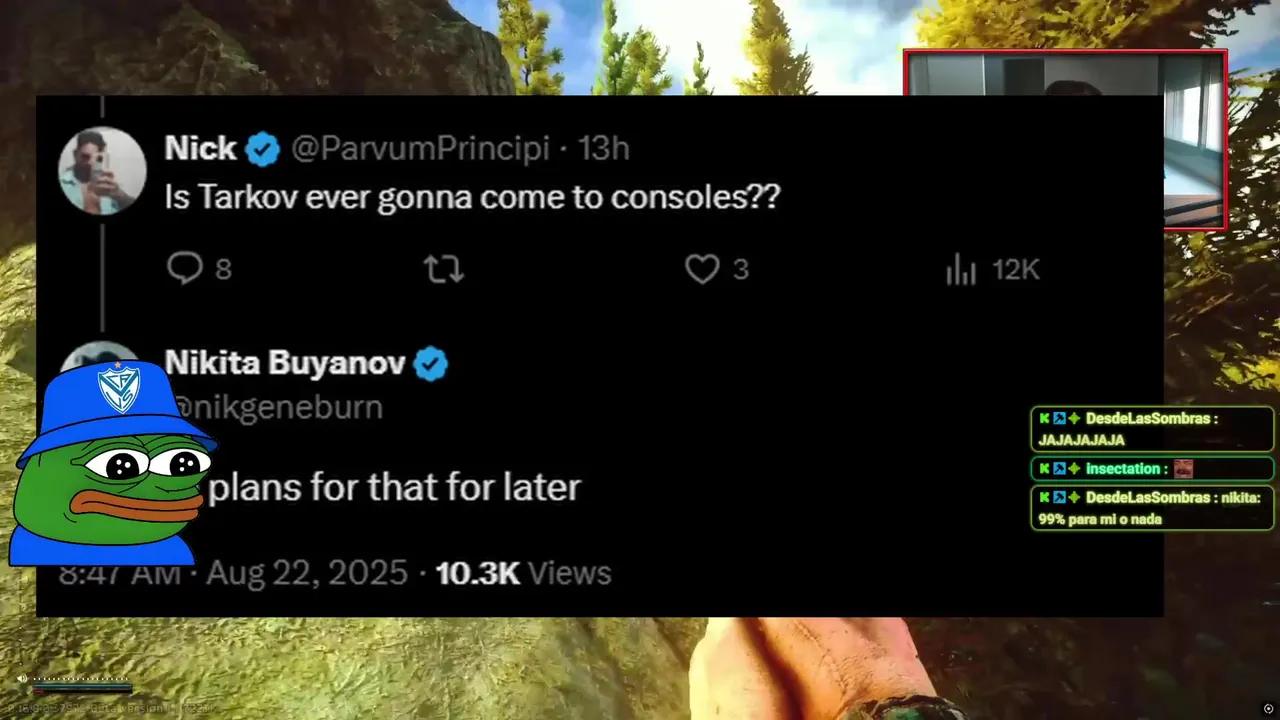This screenshot has width=1280, height=720.
Task: Open the @ParvumPrincipi handle link
Action: tap(420, 148)
